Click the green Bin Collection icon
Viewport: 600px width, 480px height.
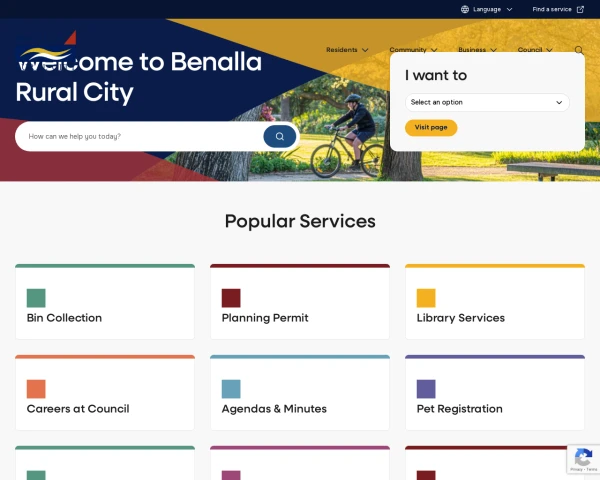point(36,298)
